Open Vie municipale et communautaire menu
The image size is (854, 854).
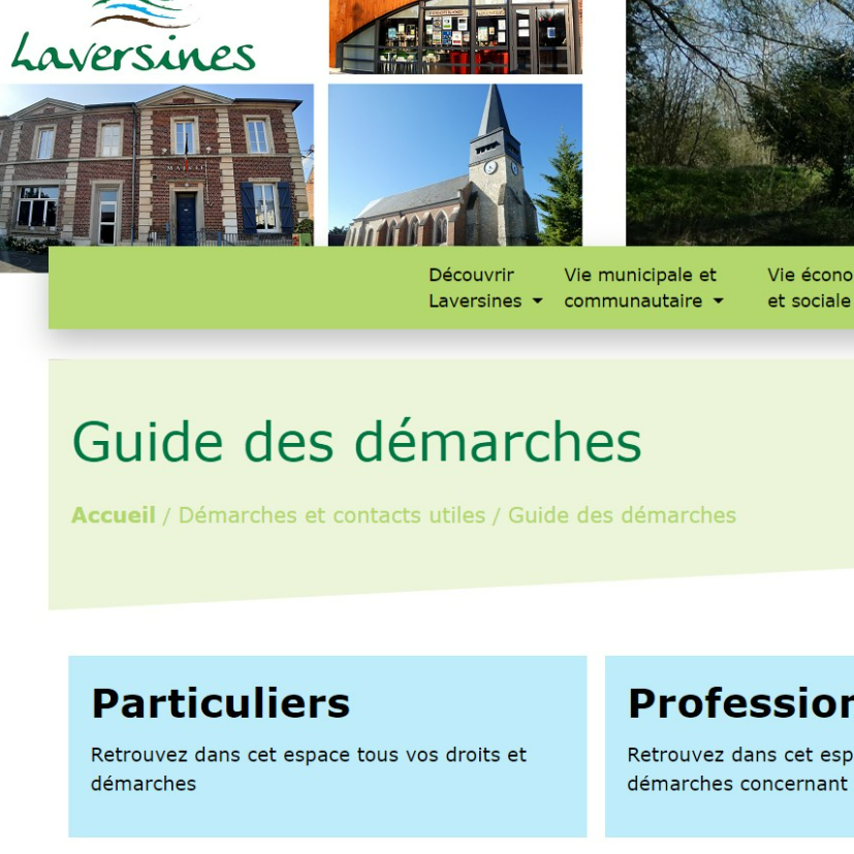pos(640,288)
